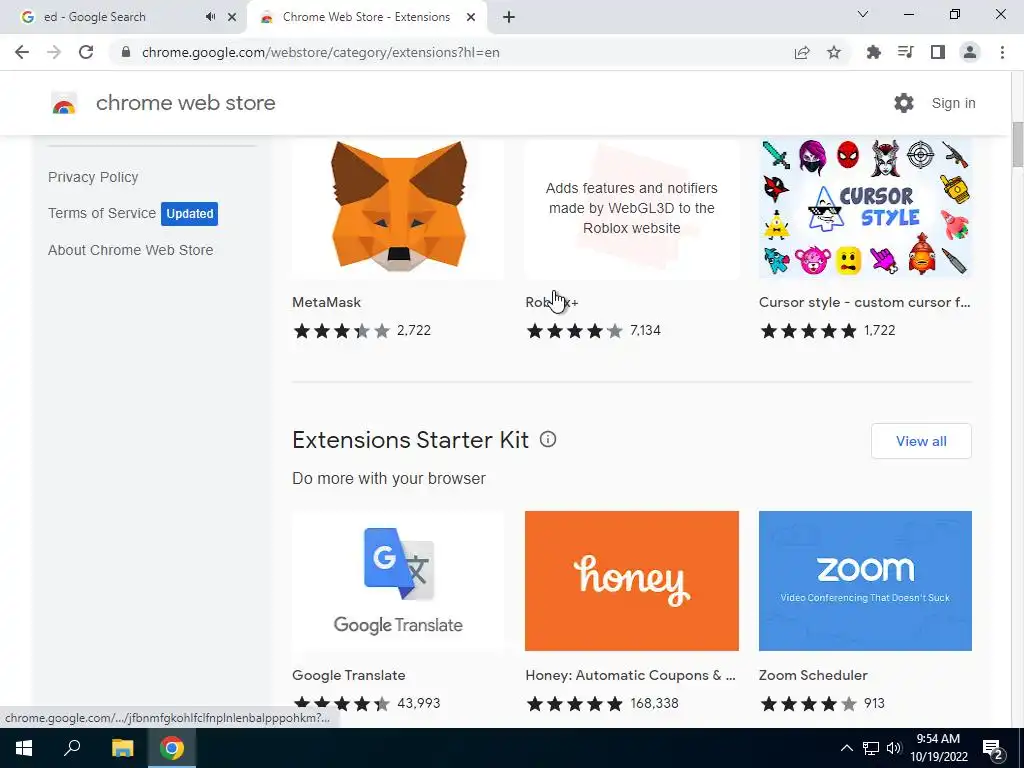Open Windows taskbar search
Viewport: 1024px width, 768px height.
coord(72,748)
